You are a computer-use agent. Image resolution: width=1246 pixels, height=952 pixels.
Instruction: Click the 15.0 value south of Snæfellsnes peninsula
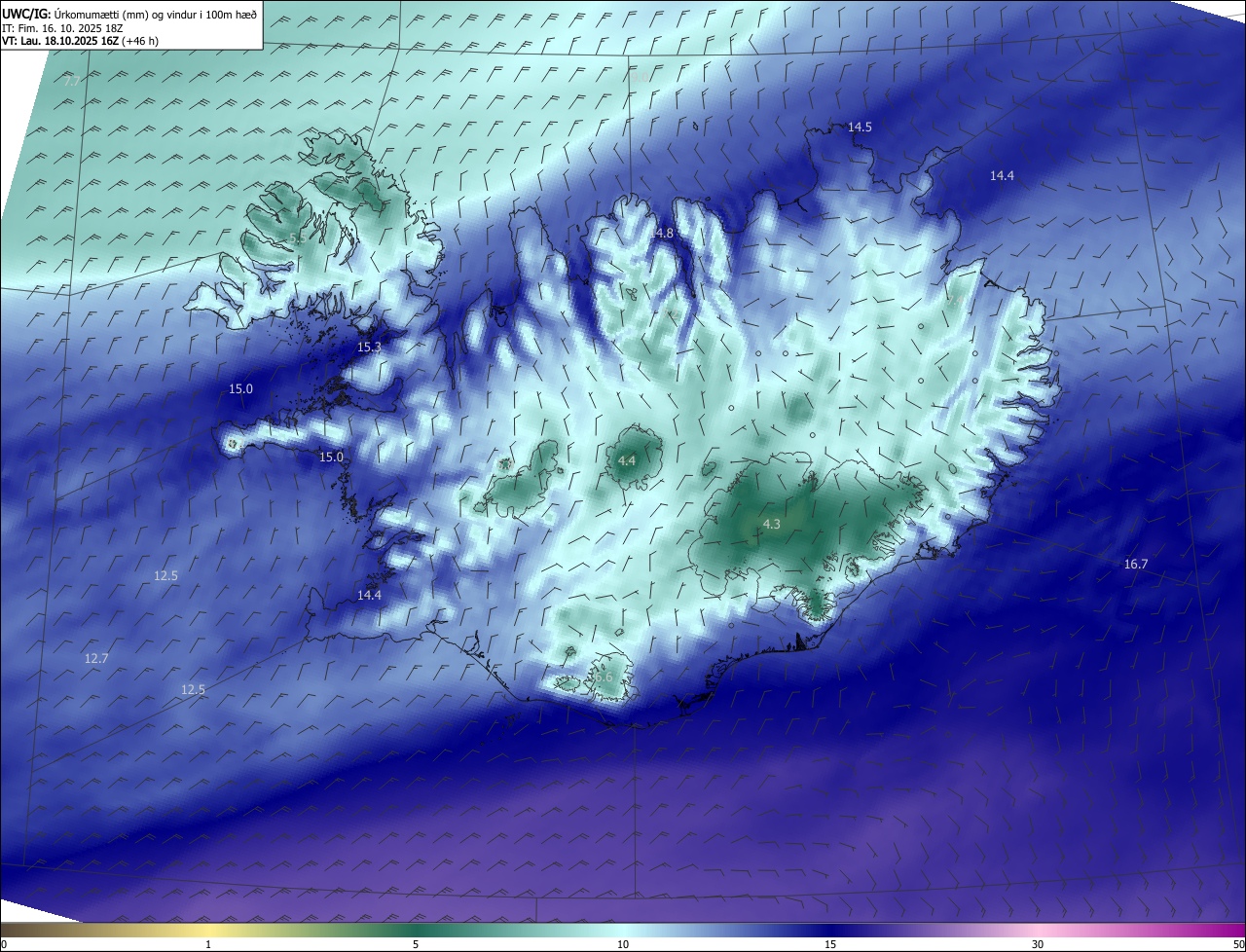331,458
